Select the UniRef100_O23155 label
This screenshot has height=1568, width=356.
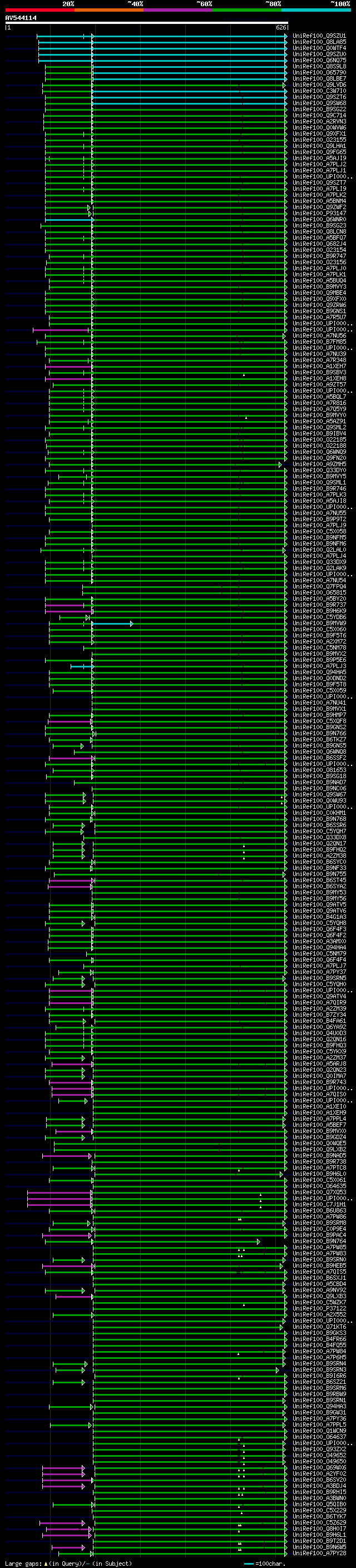click(319, 140)
